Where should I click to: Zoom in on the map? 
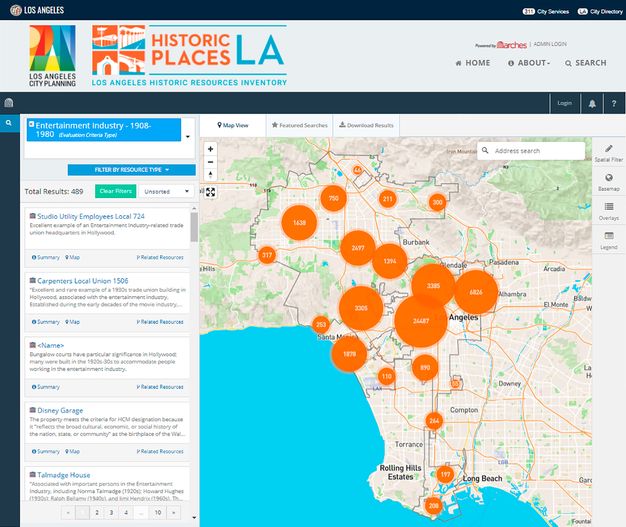tap(210, 149)
